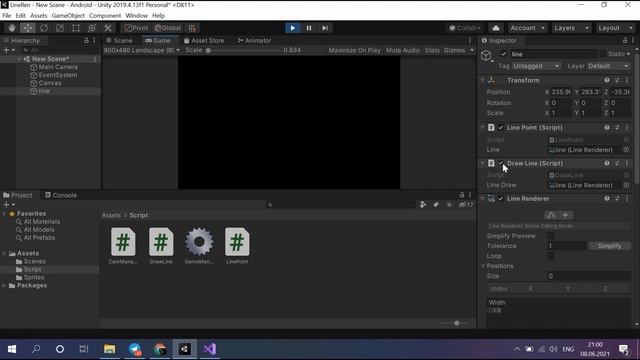Screen dimensions: 640x360
Task: Select the GameManager gear asset
Action: (199, 246)
